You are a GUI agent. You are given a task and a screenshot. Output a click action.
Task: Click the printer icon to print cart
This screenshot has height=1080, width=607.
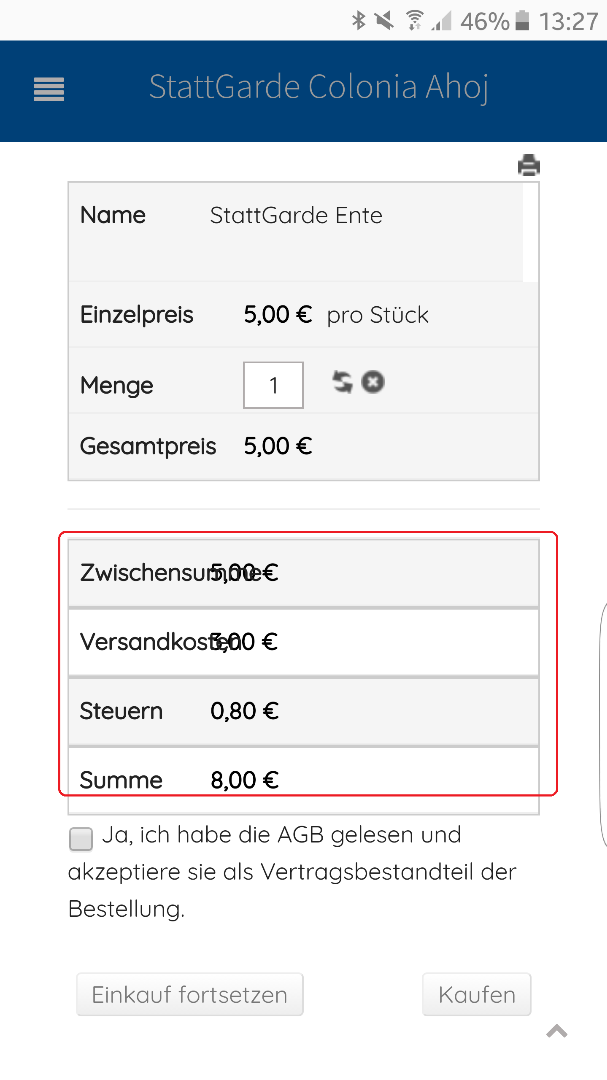coord(529,166)
